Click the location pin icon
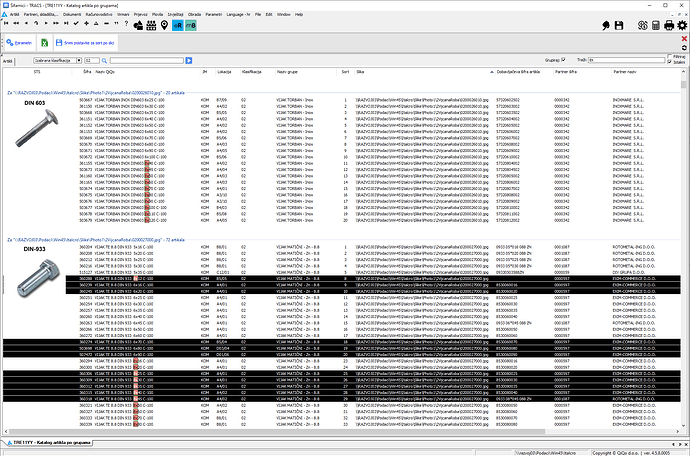 (164, 25)
